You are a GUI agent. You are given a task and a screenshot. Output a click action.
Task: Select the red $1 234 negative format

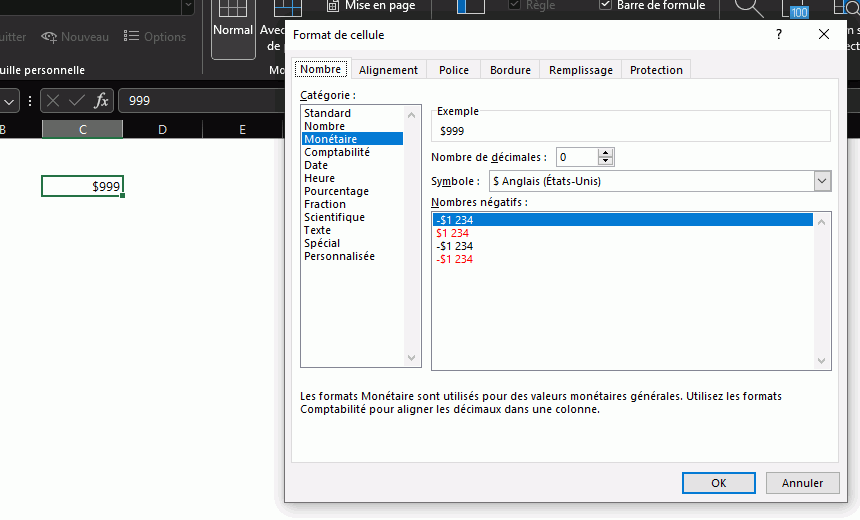click(453, 233)
